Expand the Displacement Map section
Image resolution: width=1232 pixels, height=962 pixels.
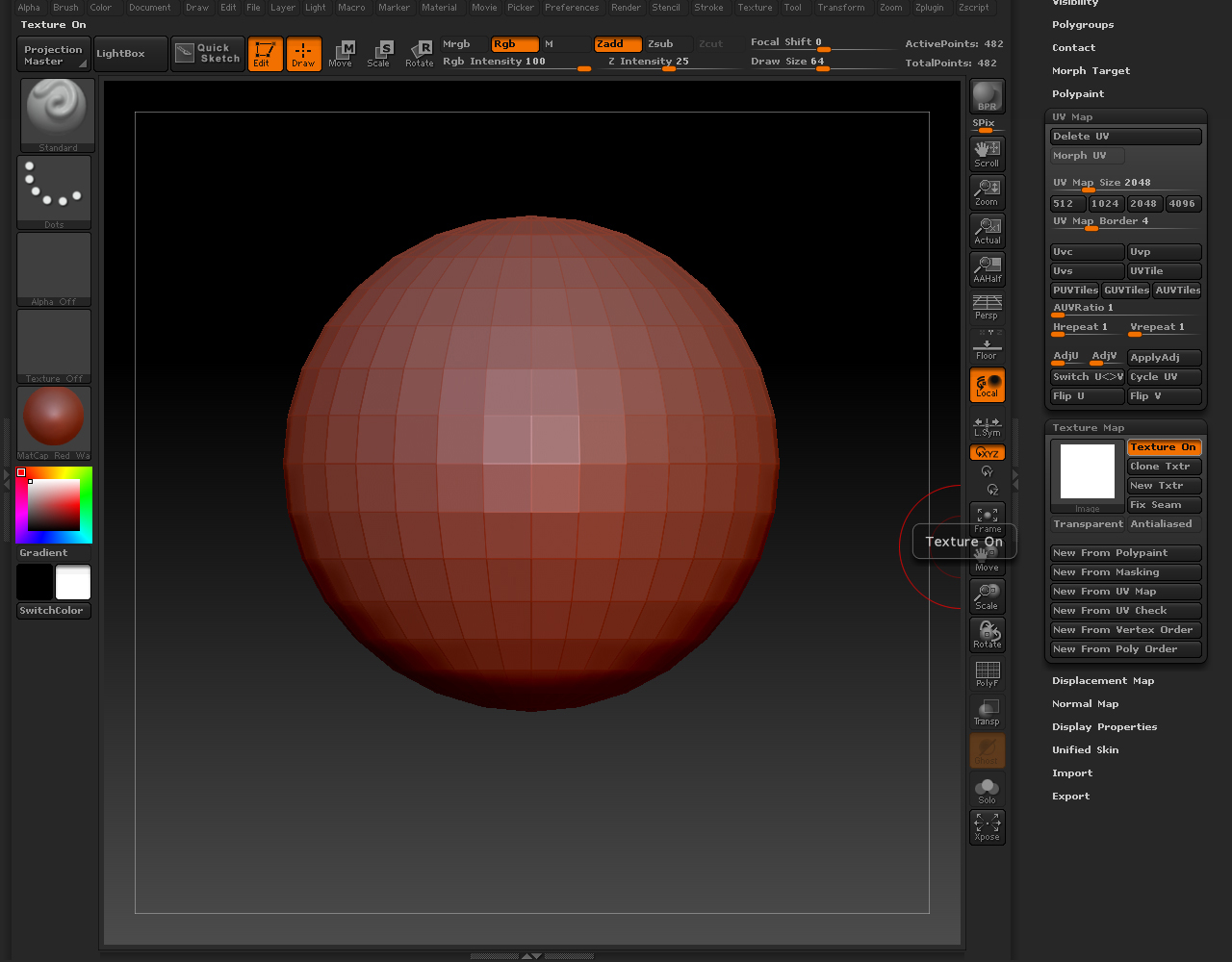click(1102, 681)
